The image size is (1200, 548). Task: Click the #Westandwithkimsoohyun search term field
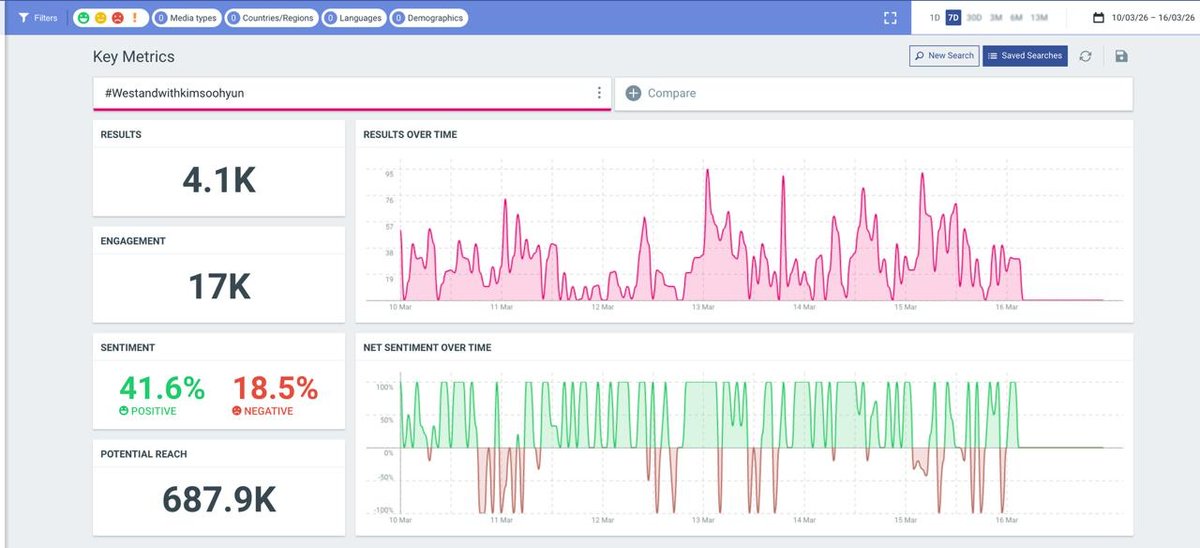(351, 93)
